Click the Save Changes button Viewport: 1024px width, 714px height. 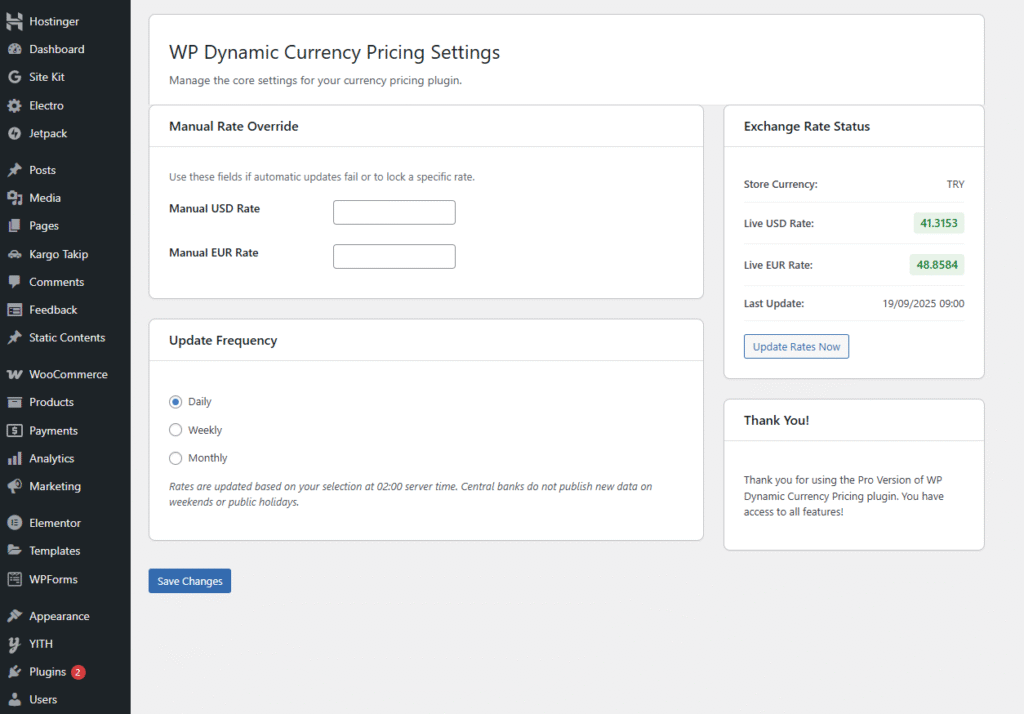pyautogui.click(x=189, y=580)
